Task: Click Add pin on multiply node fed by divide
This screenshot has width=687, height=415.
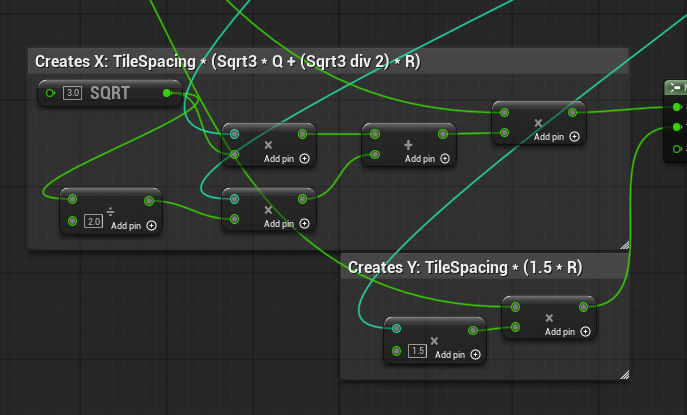Action: click(287, 223)
